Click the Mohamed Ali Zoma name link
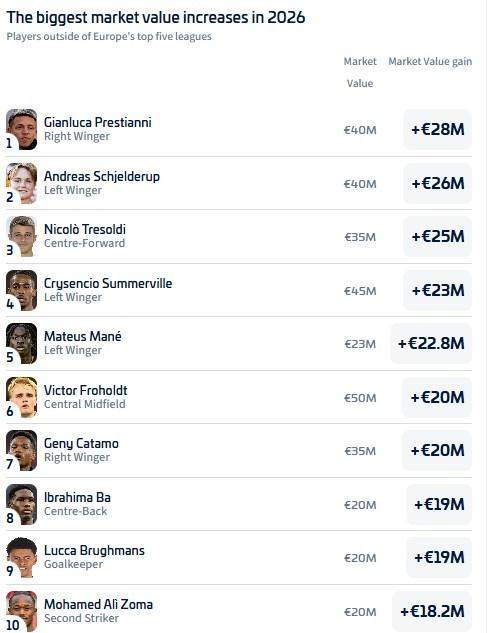 click(x=99, y=604)
